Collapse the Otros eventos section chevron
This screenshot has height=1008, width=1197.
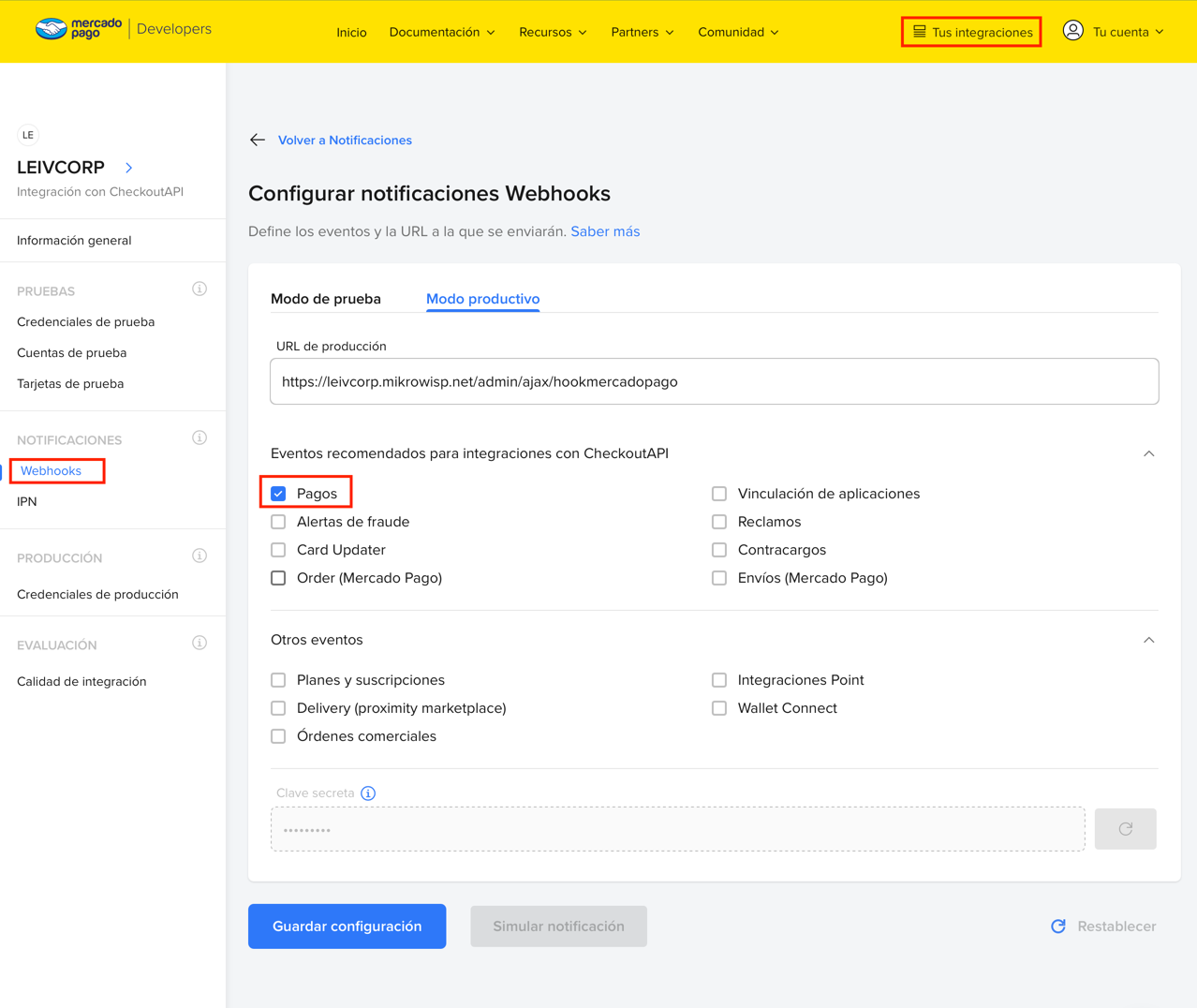pos(1148,640)
